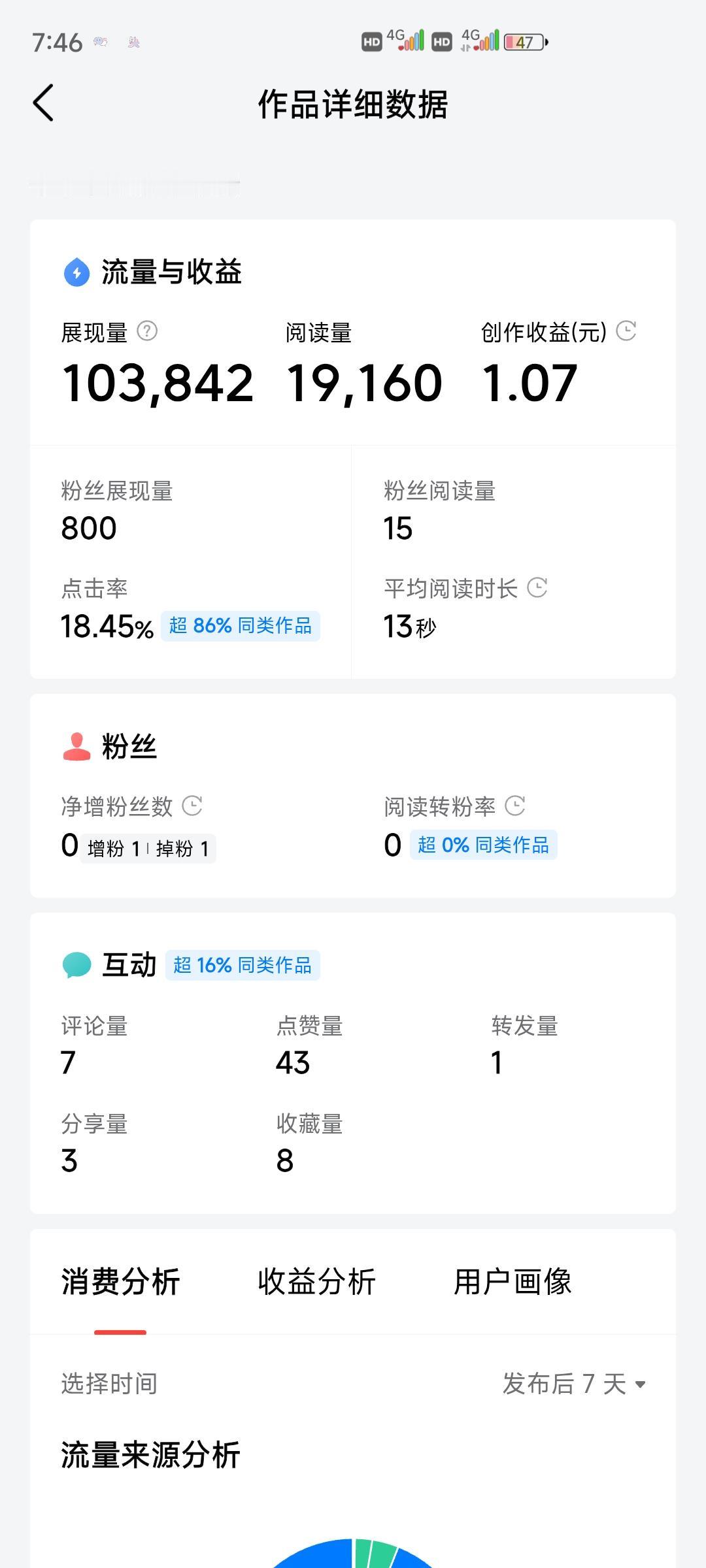Tap the 超 0% 同类作品 badge
Screen dimensions: 706x1568
pos(484,845)
